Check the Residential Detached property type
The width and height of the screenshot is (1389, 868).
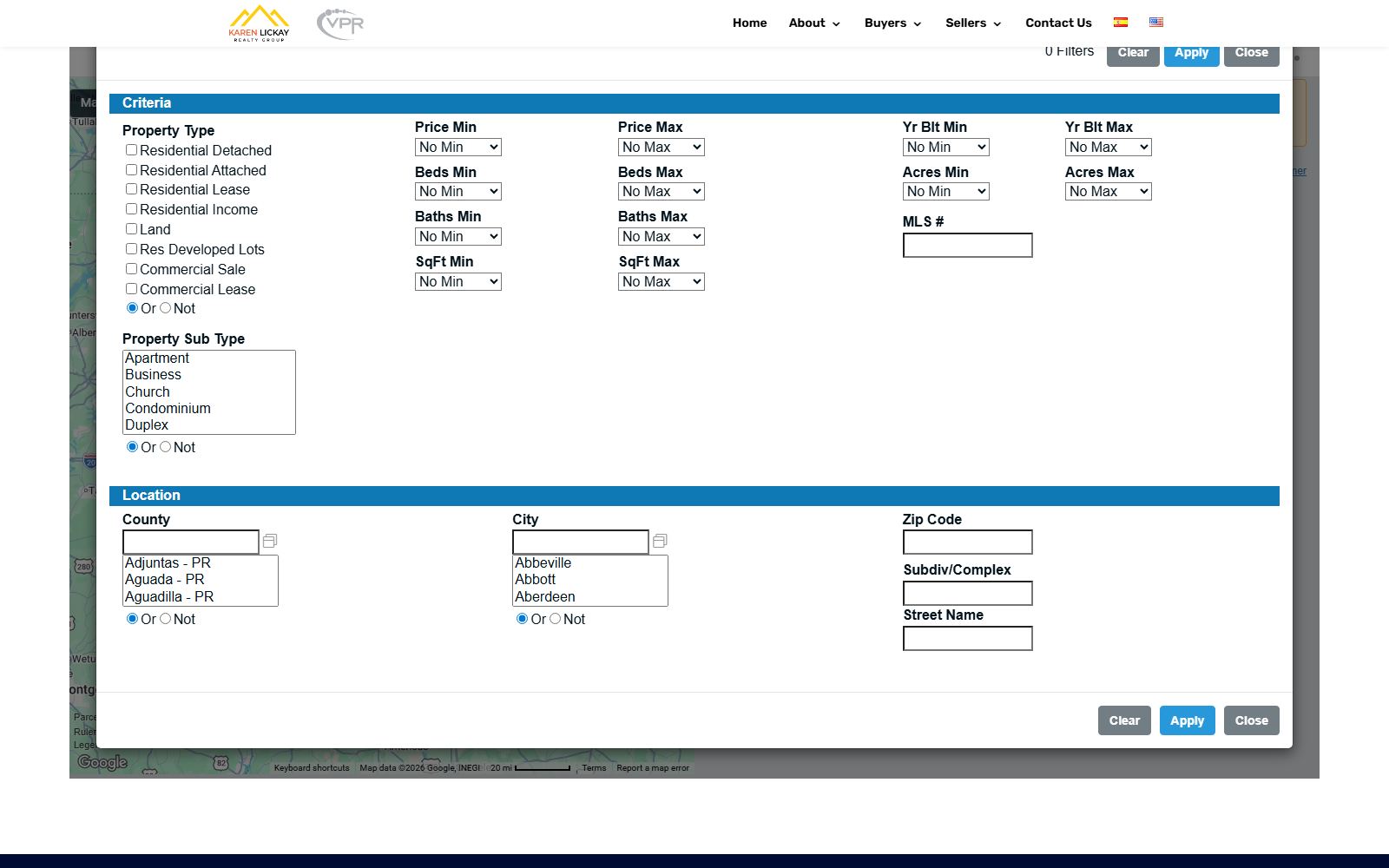pyautogui.click(x=132, y=150)
